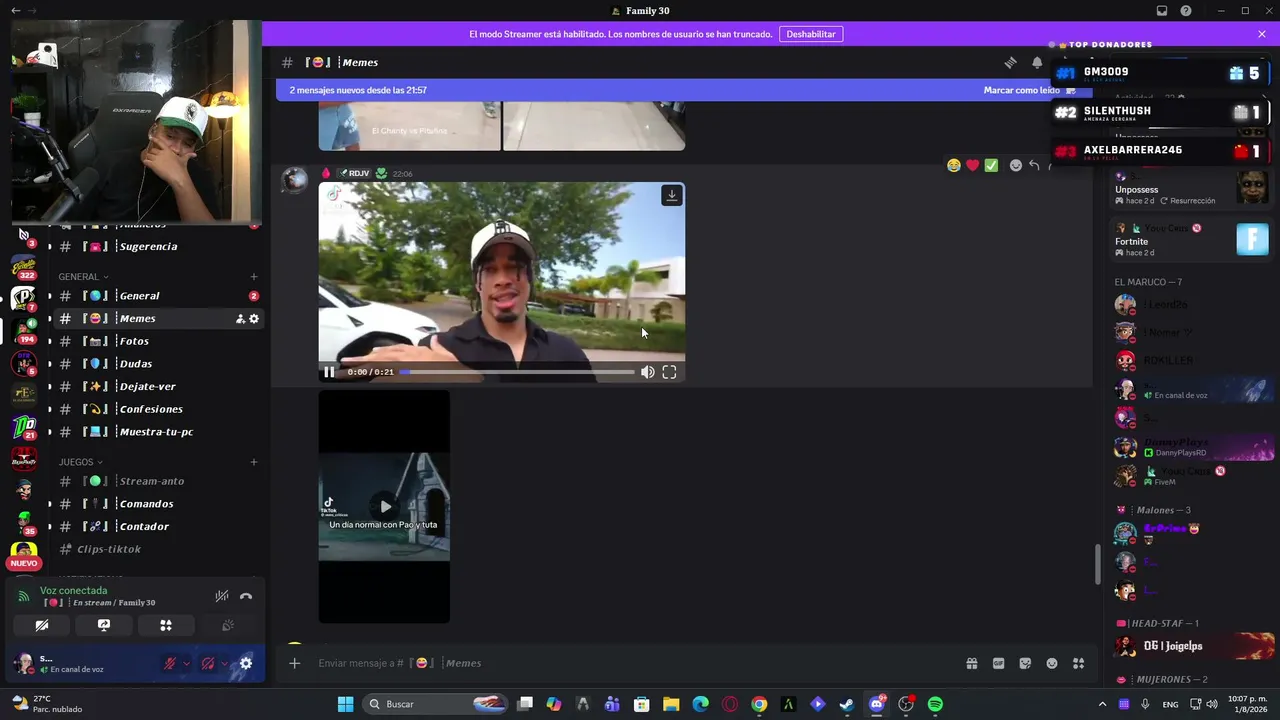Viewport: 1280px width, 720px height.
Task: Open the Fortnite activity card
Action: [x=1190, y=240]
